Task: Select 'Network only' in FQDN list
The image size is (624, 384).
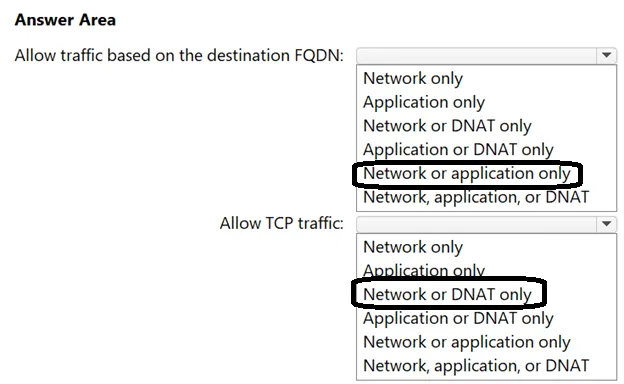Action: tap(413, 78)
